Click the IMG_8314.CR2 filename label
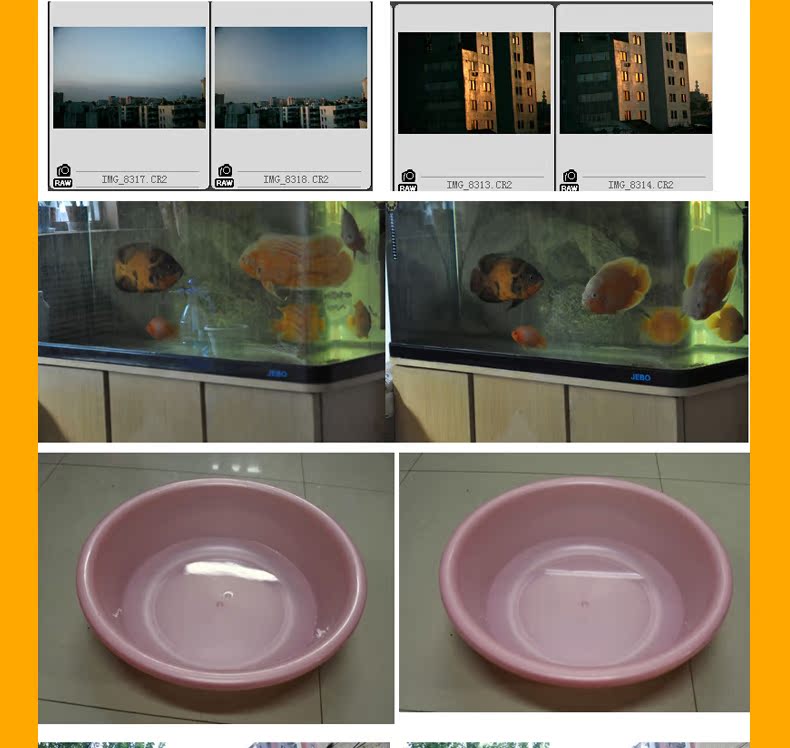The width and height of the screenshot is (790, 748). pos(641,185)
